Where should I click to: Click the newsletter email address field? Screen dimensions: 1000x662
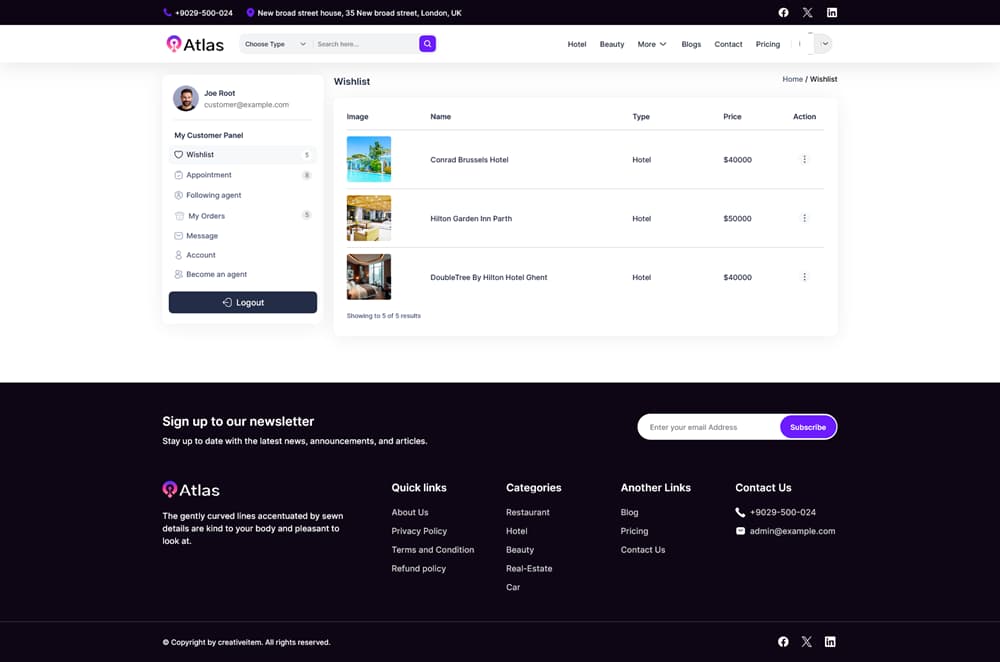click(x=708, y=427)
